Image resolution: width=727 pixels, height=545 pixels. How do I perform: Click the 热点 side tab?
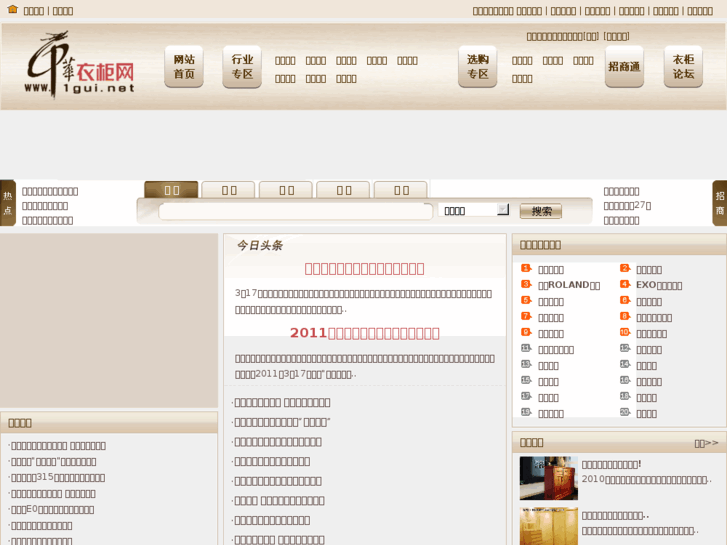click(x=7, y=203)
